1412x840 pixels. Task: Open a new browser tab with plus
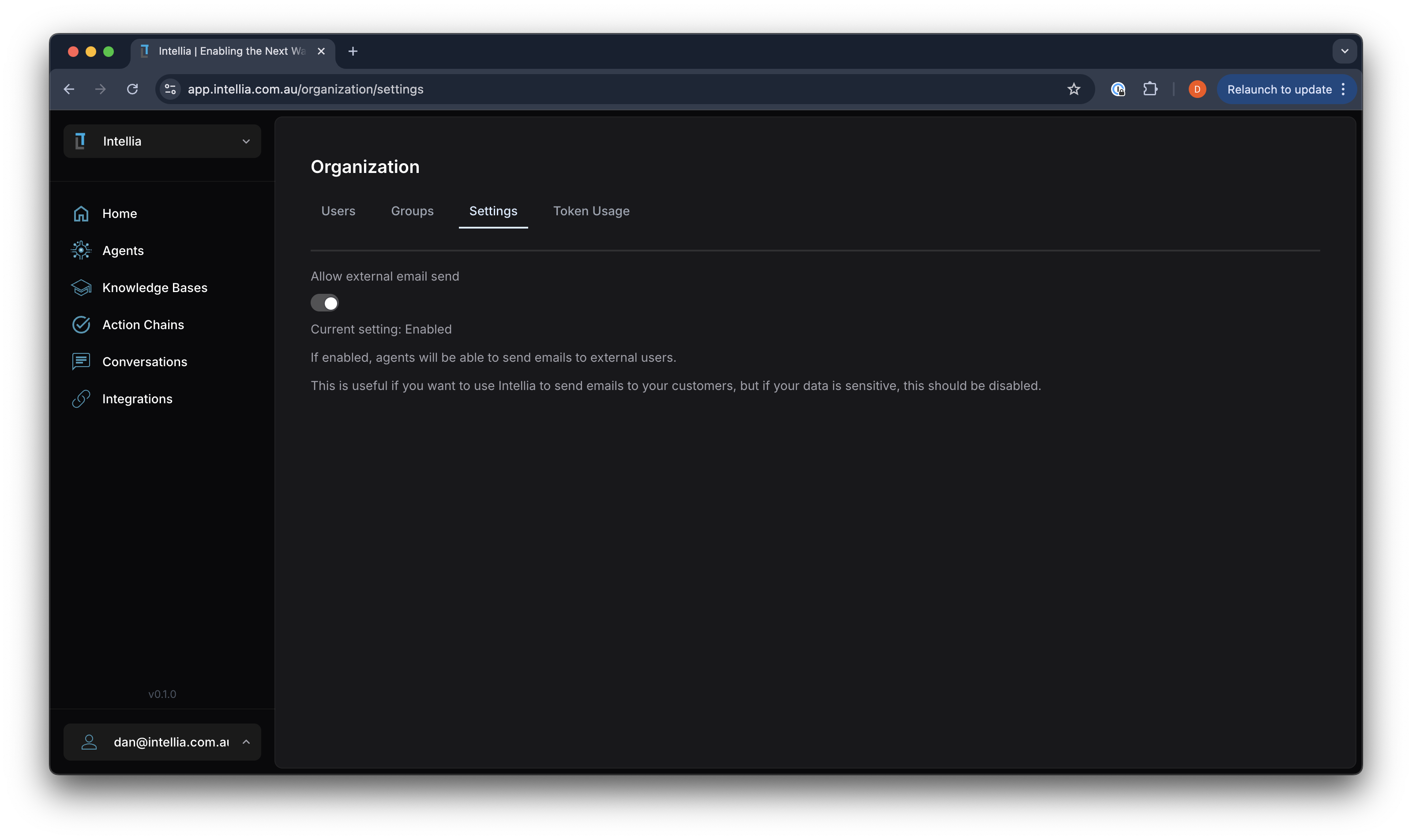pos(353,51)
